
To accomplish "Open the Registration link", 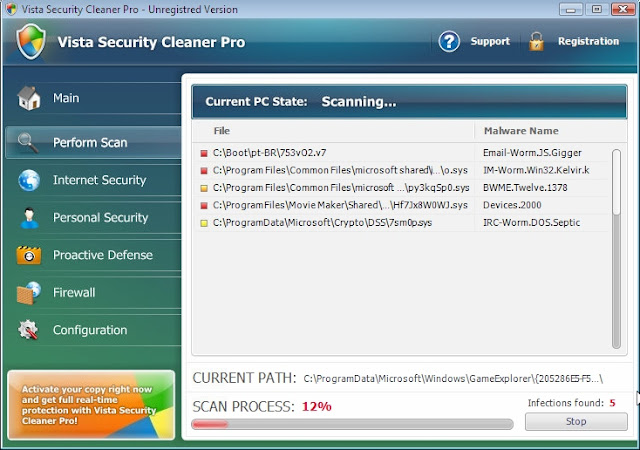I will pos(589,41).
